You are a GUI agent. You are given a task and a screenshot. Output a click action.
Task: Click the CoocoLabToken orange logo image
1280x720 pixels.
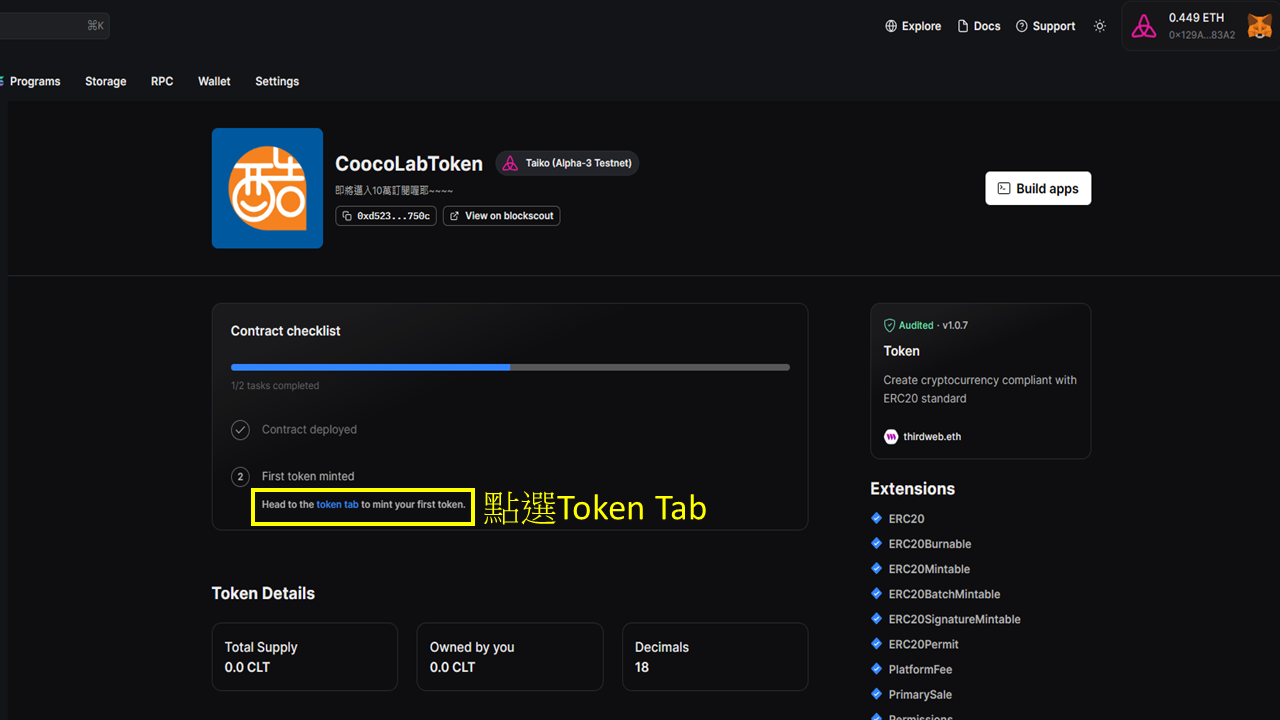[267, 188]
